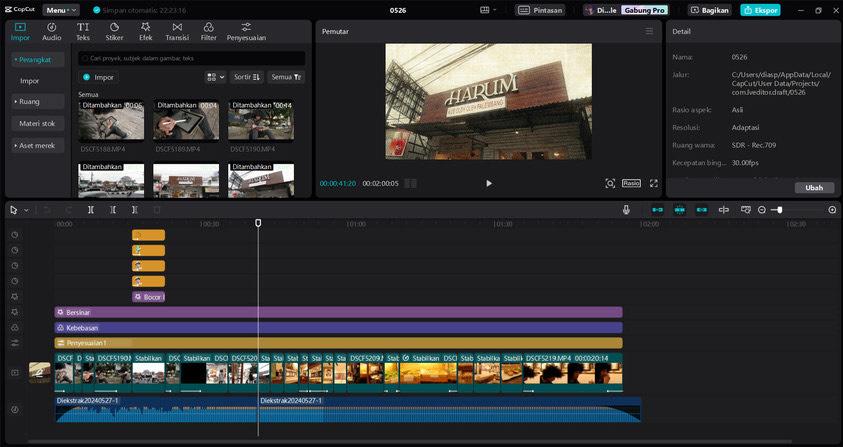Click the timeline zoom slider handle
843x447 pixels.
[x=779, y=210]
